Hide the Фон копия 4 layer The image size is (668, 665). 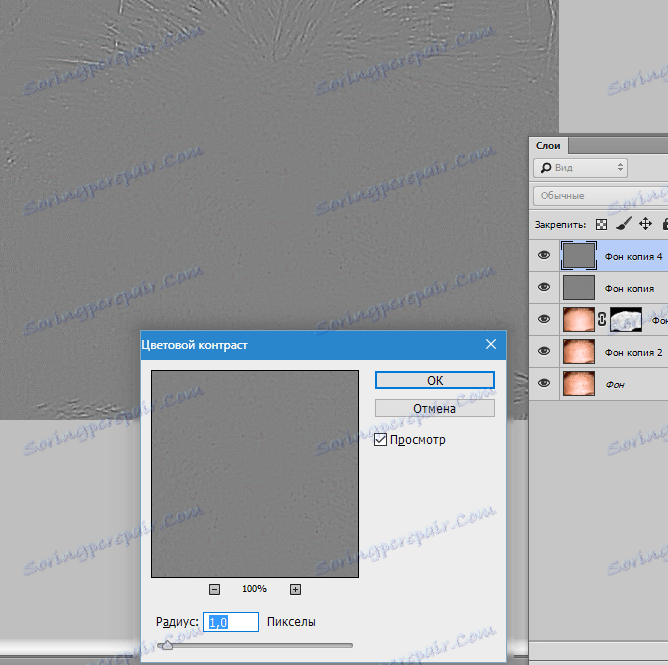[x=544, y=255]
